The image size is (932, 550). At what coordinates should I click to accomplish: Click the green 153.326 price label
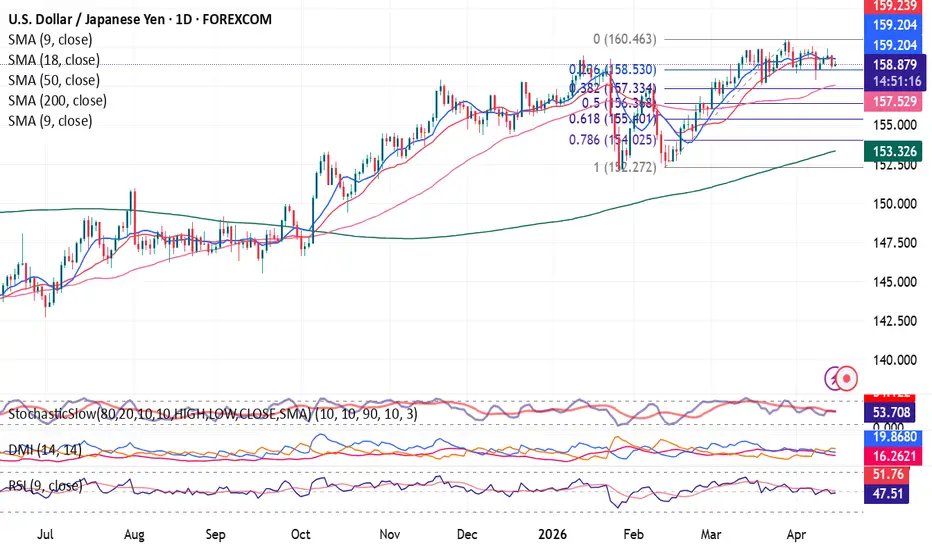point(893,151)
